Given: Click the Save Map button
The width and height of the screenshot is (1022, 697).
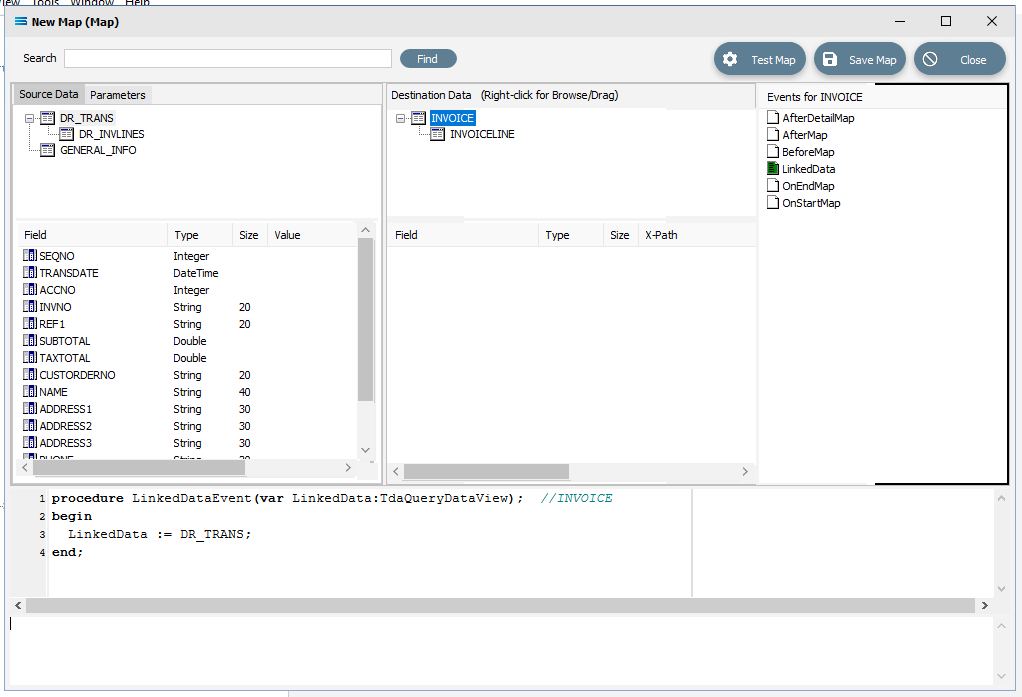Looking at the screenshot, I should 860,59.
